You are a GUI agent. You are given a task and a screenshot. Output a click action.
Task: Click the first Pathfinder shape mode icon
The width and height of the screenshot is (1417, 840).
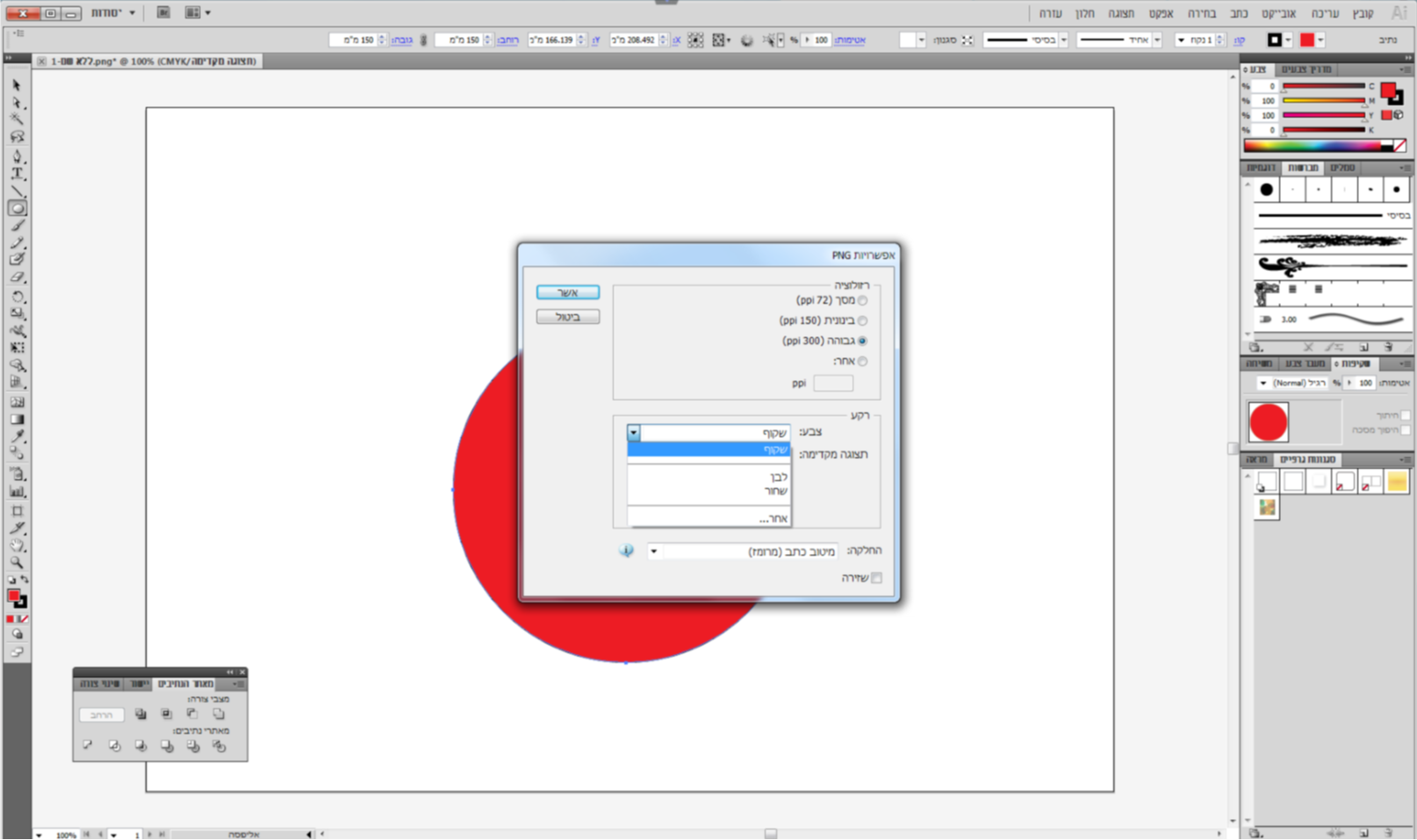tap(219, 714)
